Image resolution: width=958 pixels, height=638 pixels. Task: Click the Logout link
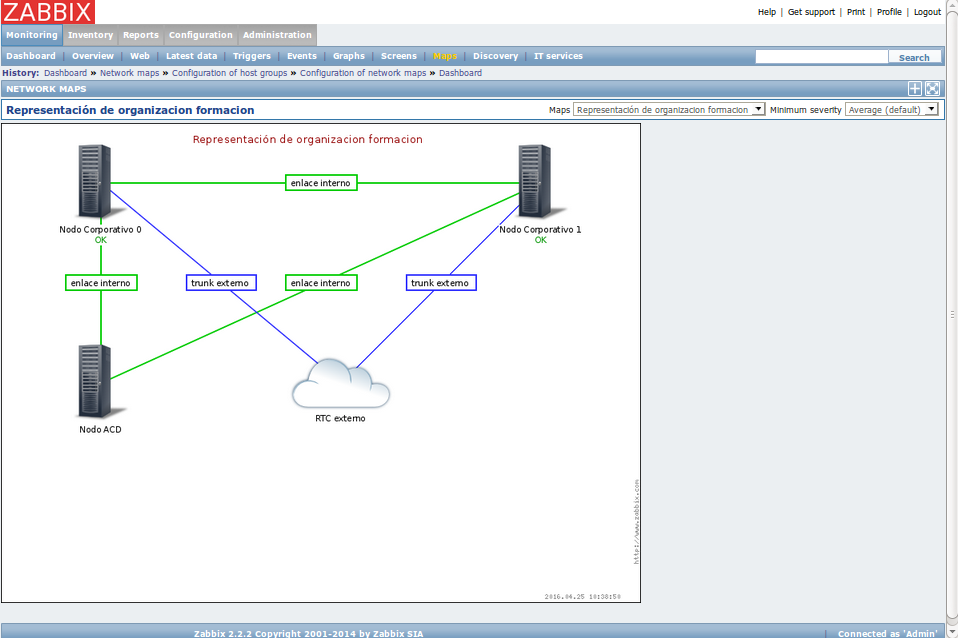point(927,12)
